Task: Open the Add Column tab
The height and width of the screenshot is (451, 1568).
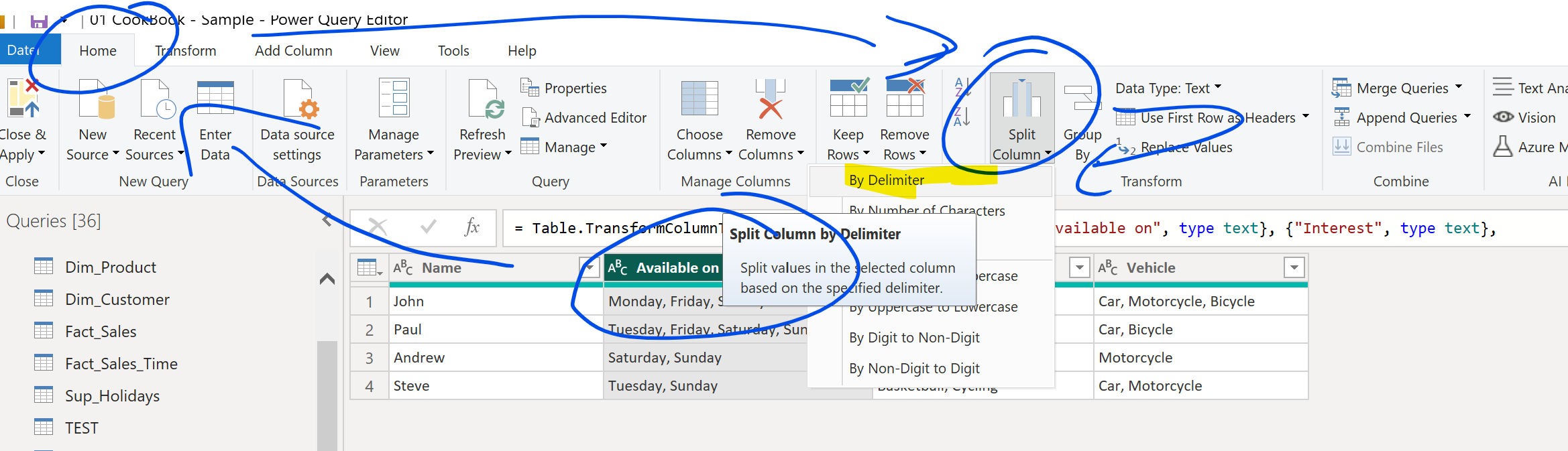Action: click(293, 51)
